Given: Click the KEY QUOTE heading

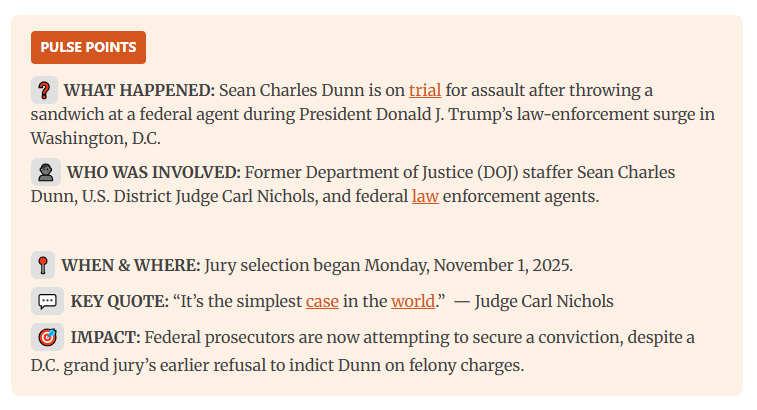Looking at the screenshot, I should [x=119, y=301].
